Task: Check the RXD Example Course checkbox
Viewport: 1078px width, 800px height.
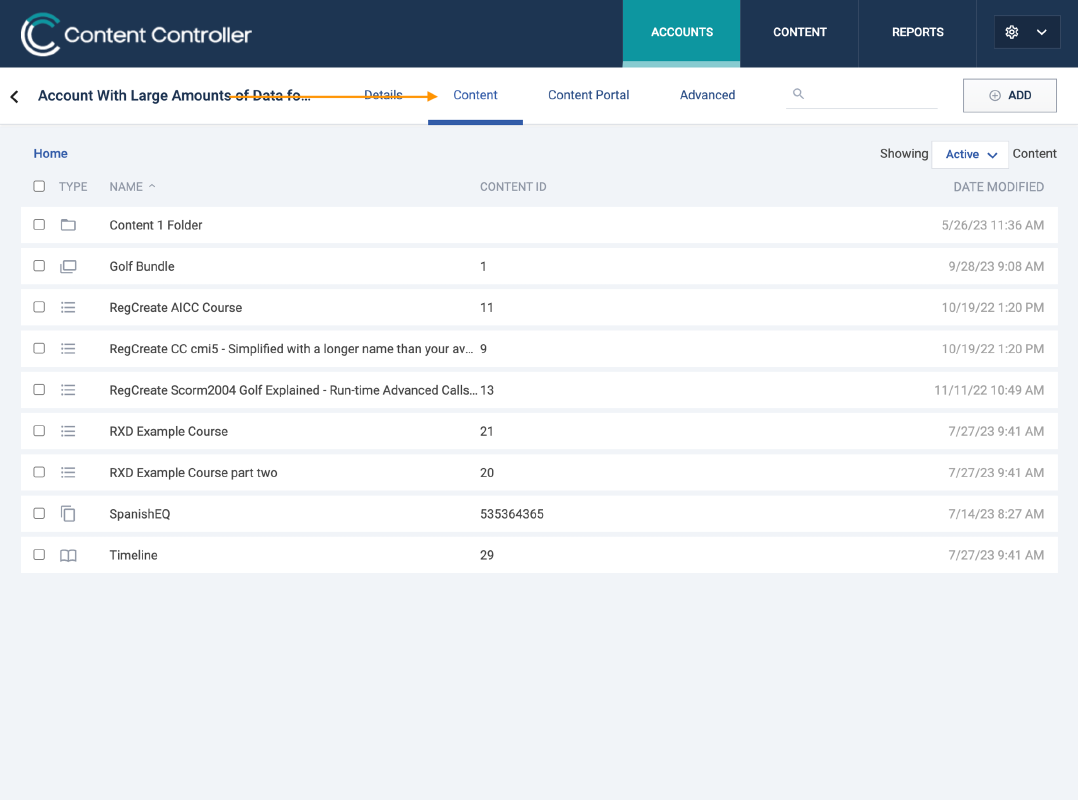Action: tap(39, 431)
